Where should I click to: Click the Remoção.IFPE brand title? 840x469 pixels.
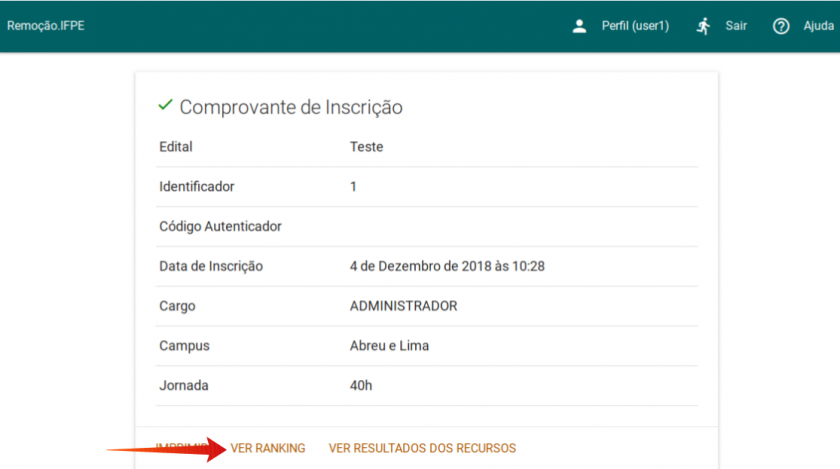46,26
